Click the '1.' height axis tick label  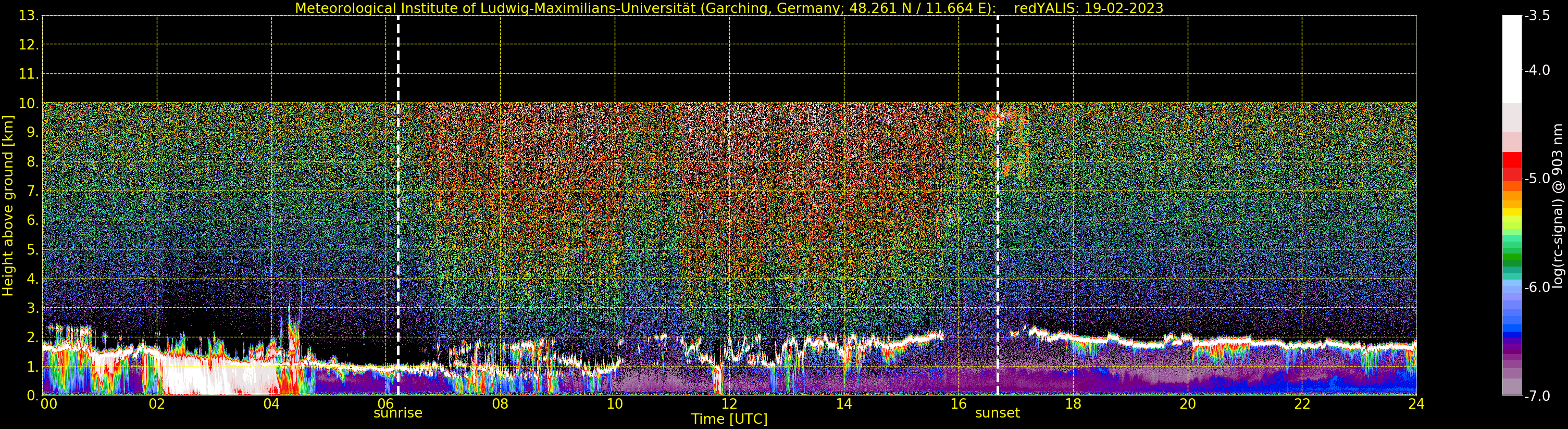[32, 367]
